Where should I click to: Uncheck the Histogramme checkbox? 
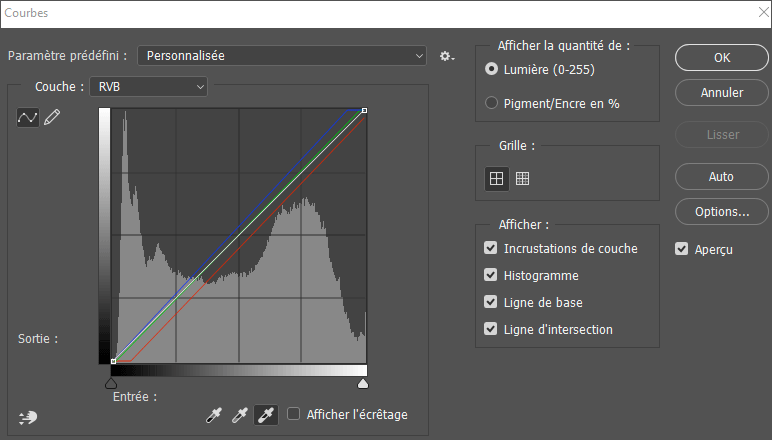[x=491, y=275]
